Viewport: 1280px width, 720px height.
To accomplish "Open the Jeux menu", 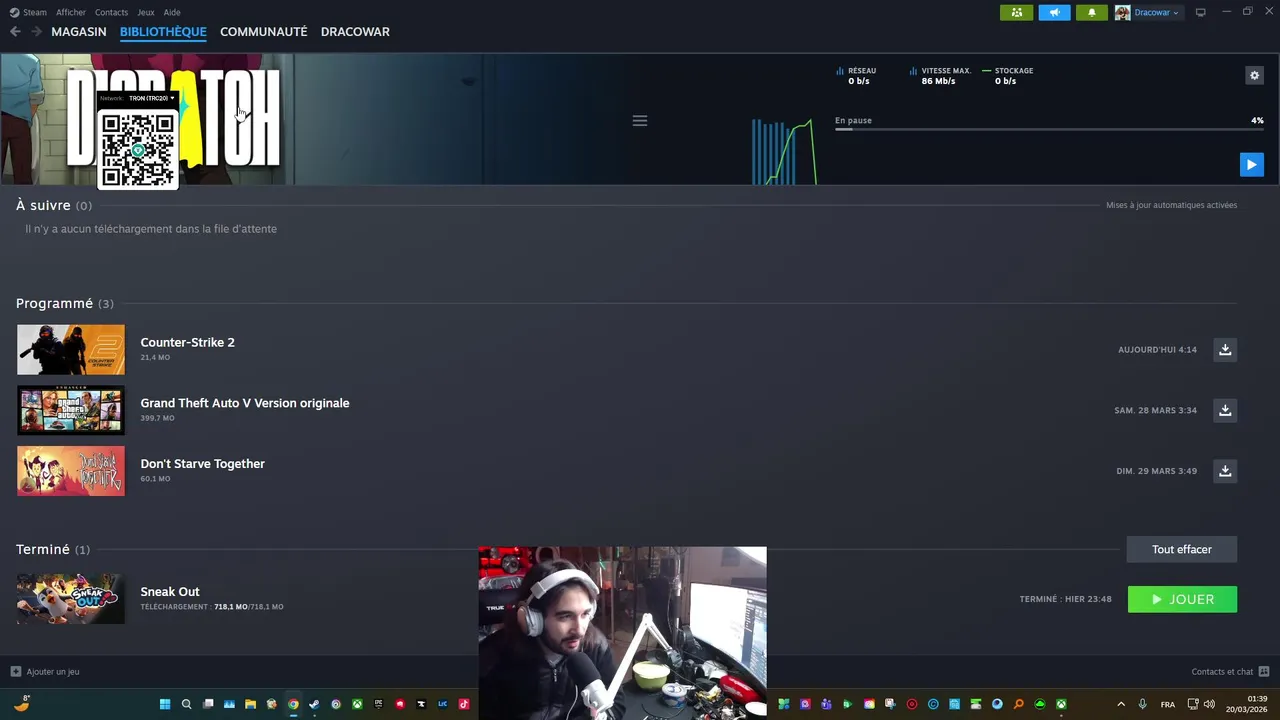I will pos(146,12).
